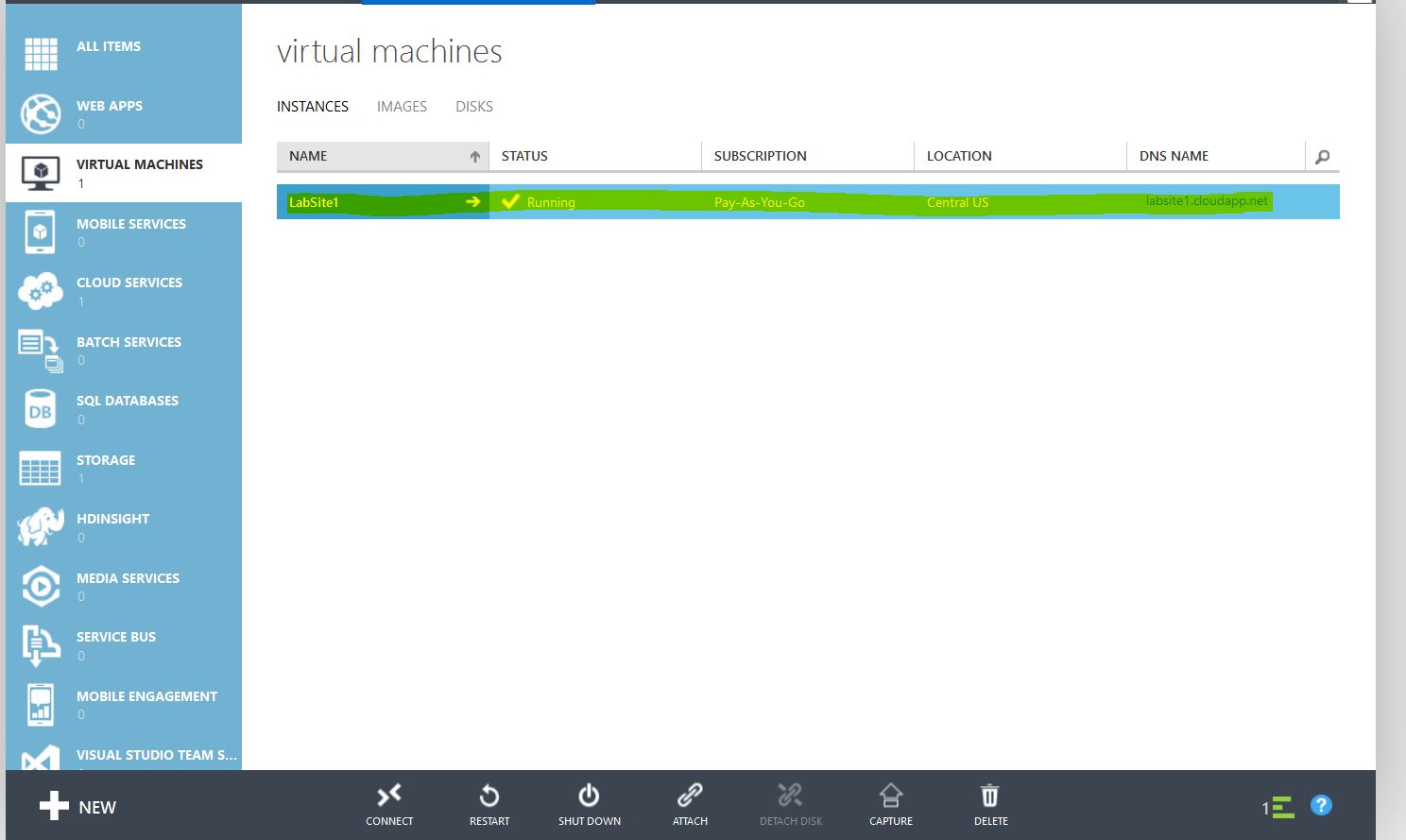Screen dimensions: 1406x840
Task: Restart the selected virtual machine
Action: pyautogui.click(x=489, y=797)
